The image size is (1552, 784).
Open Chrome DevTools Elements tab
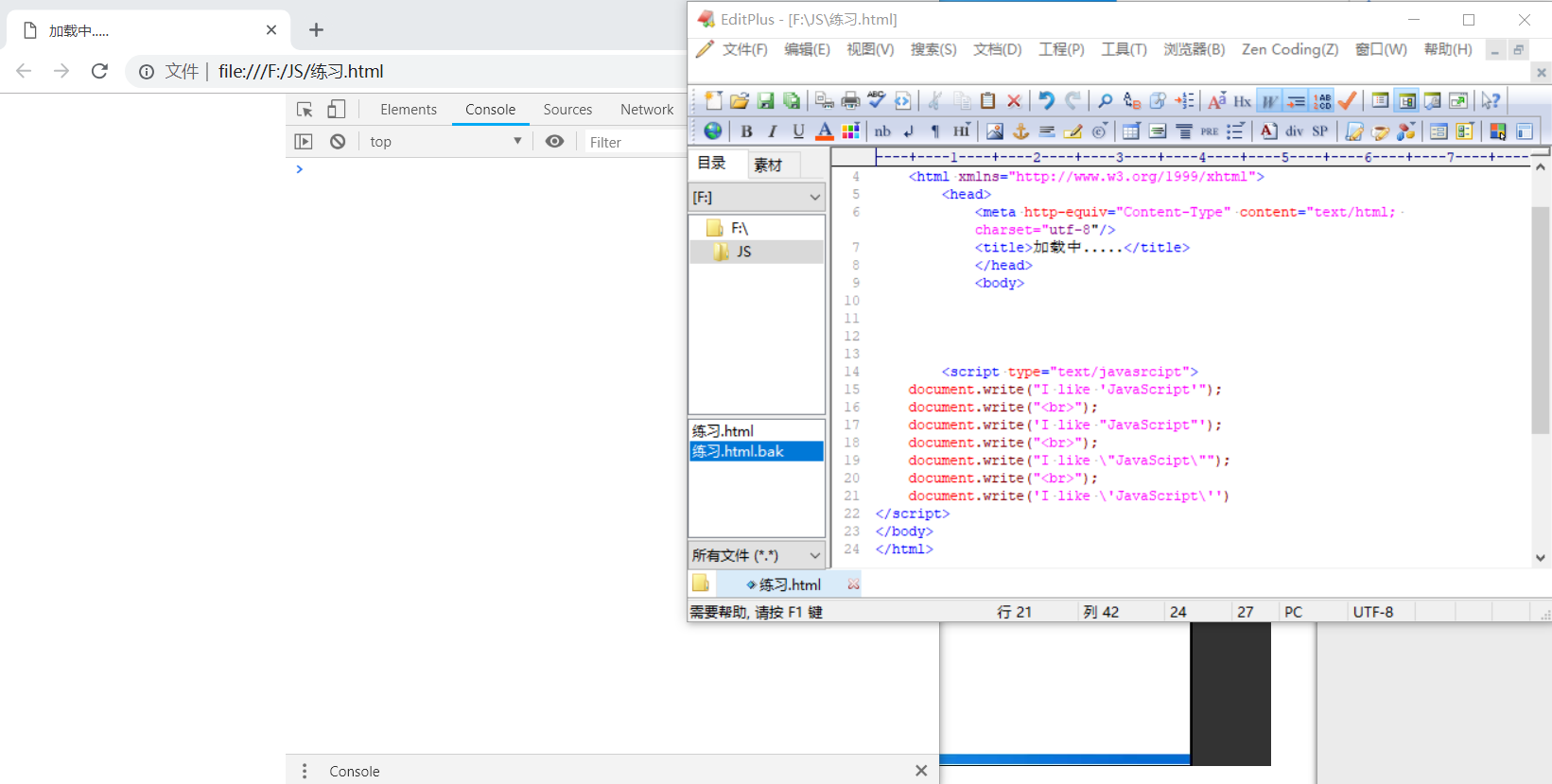pyautogui.click(x=409, y=110)
